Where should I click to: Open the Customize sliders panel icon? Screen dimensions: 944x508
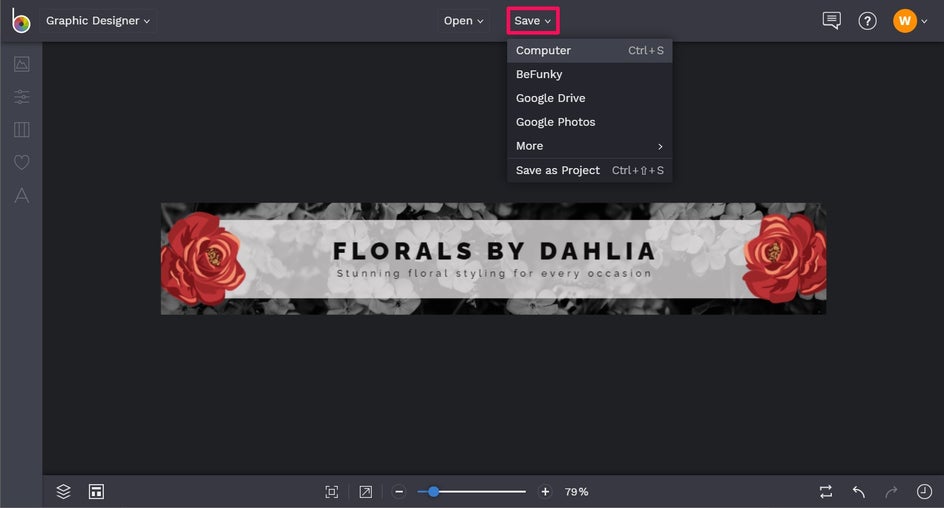coord(22,96)
